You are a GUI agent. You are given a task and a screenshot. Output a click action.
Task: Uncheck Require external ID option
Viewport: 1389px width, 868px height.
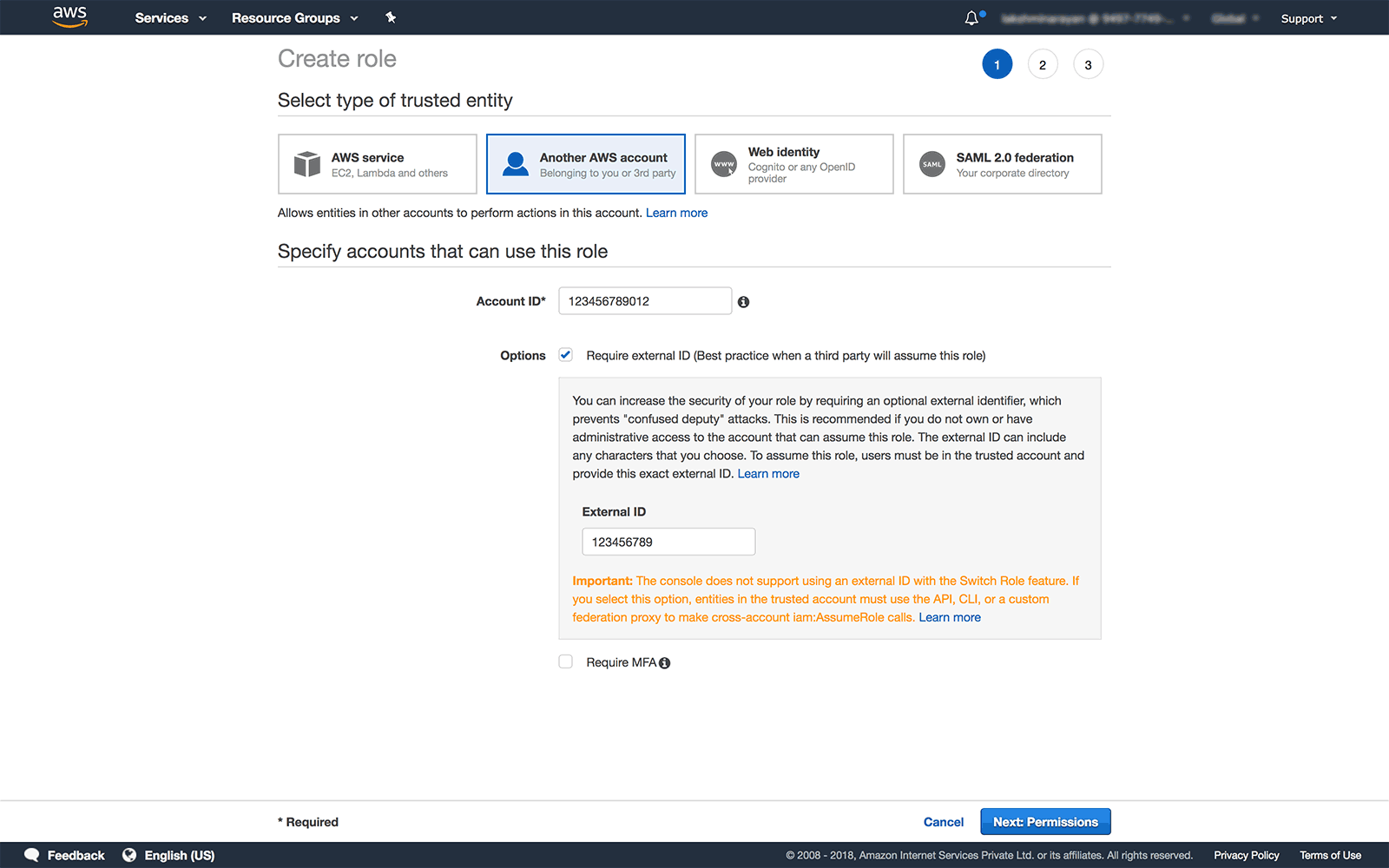coord(566,355)
